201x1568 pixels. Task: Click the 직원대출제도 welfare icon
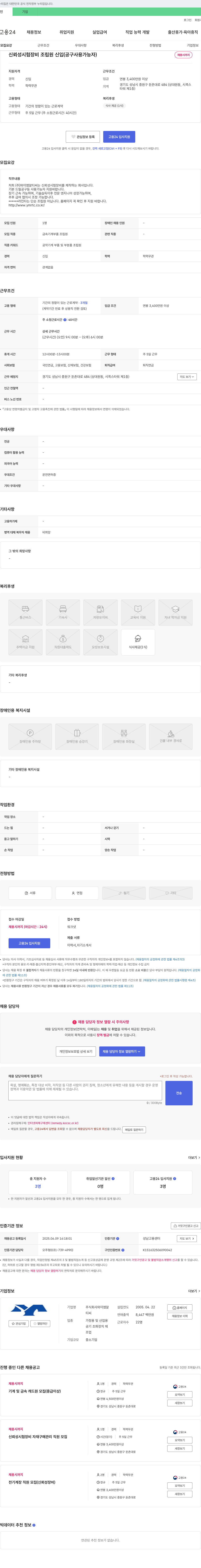63,642
